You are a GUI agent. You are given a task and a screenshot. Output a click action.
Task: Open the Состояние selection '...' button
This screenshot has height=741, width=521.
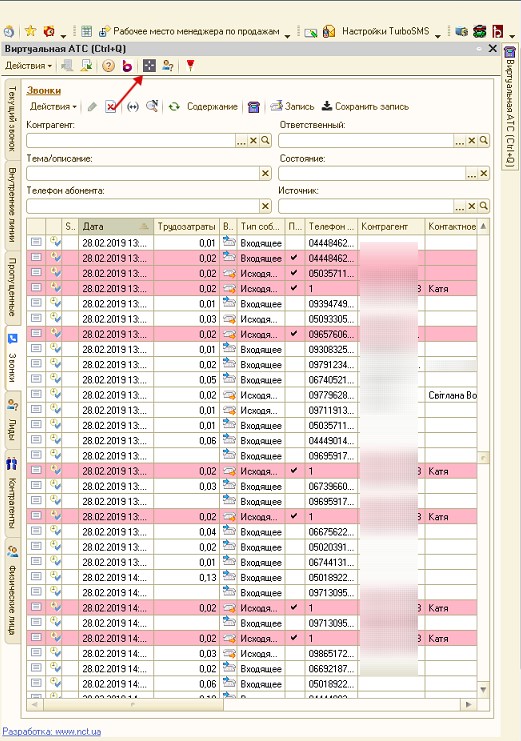pyautogui.click(x=471, y=173)
